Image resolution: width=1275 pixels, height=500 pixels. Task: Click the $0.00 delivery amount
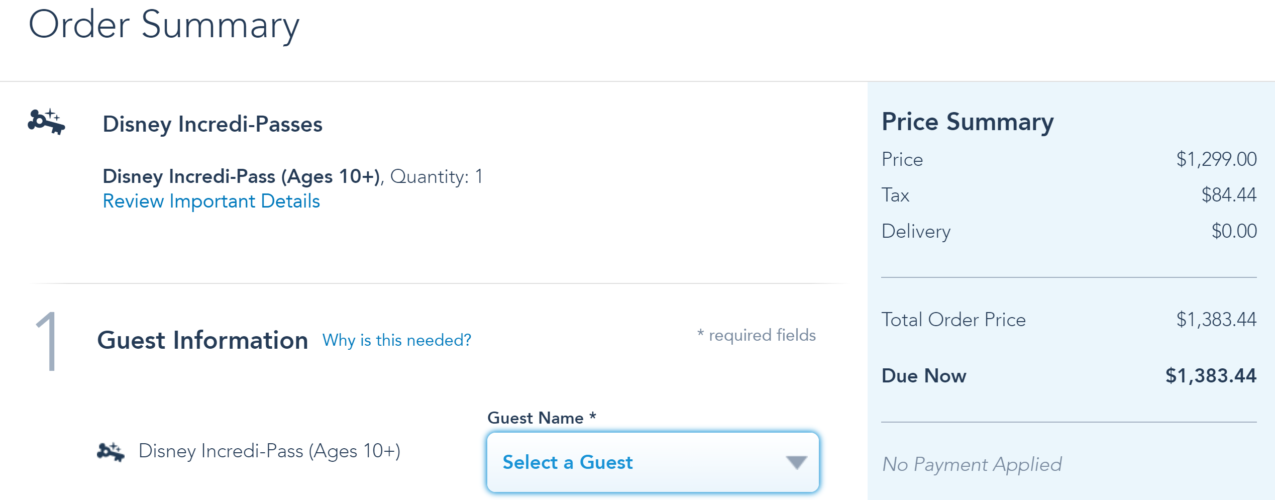[1233, 231]
